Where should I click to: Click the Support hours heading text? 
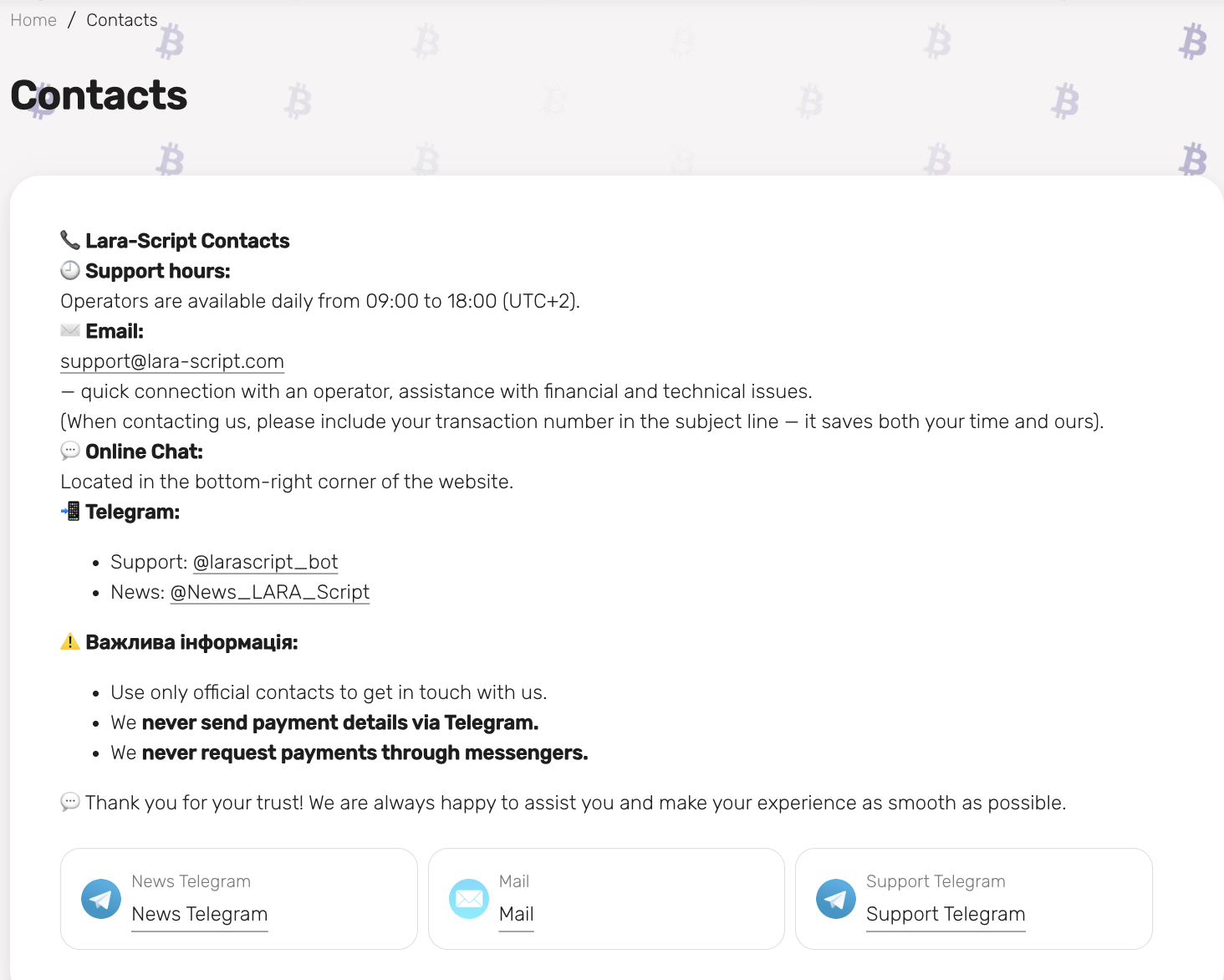[x=157, y=271]
